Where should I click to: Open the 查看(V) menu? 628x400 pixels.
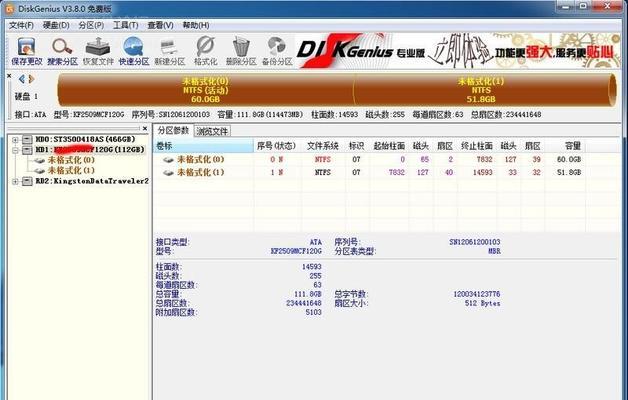tap(160, 25)
